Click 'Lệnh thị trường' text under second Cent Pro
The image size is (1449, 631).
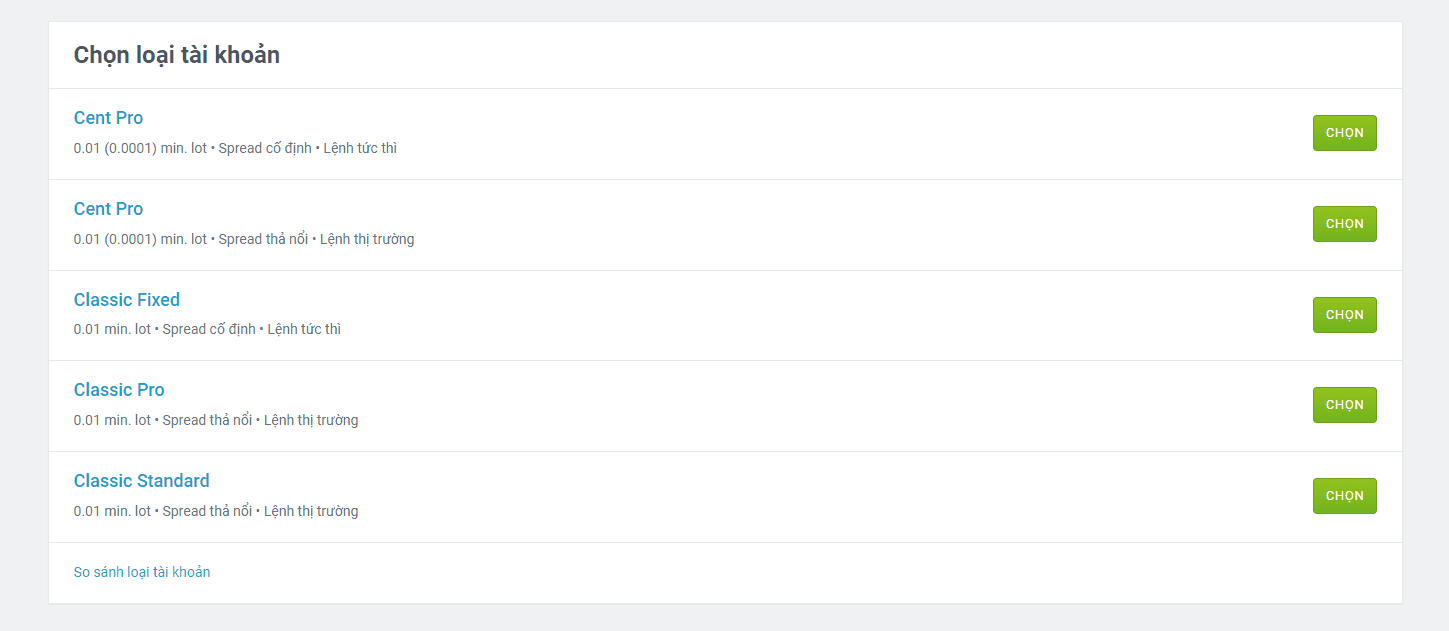coord(367,239)
